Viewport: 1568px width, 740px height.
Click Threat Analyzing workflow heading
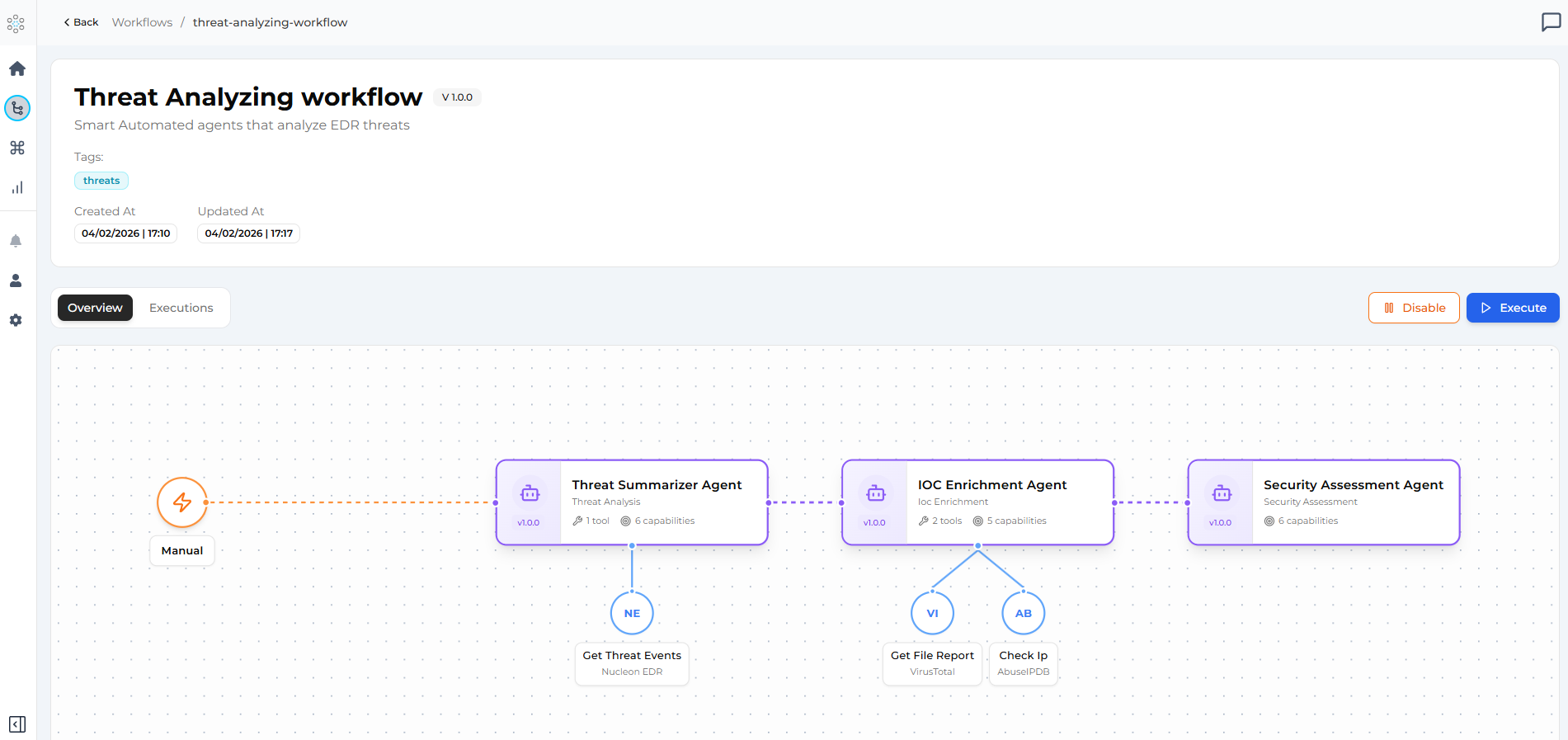(248, 97)
